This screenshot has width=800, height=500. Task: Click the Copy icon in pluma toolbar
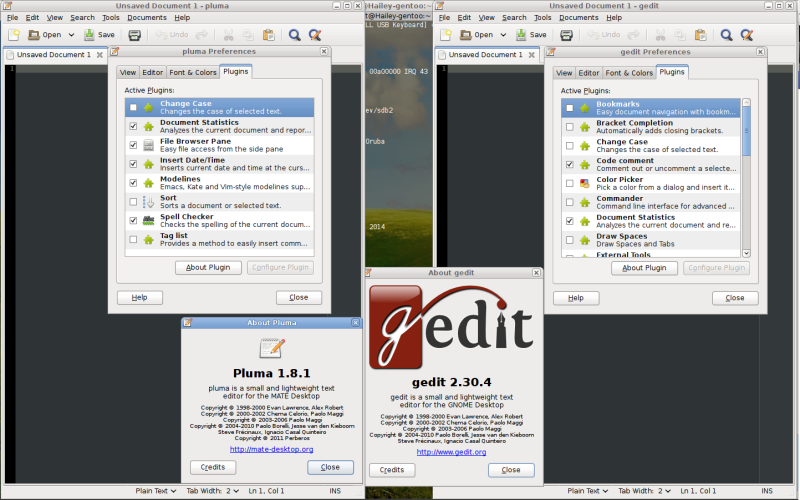(x=248, y=35)
